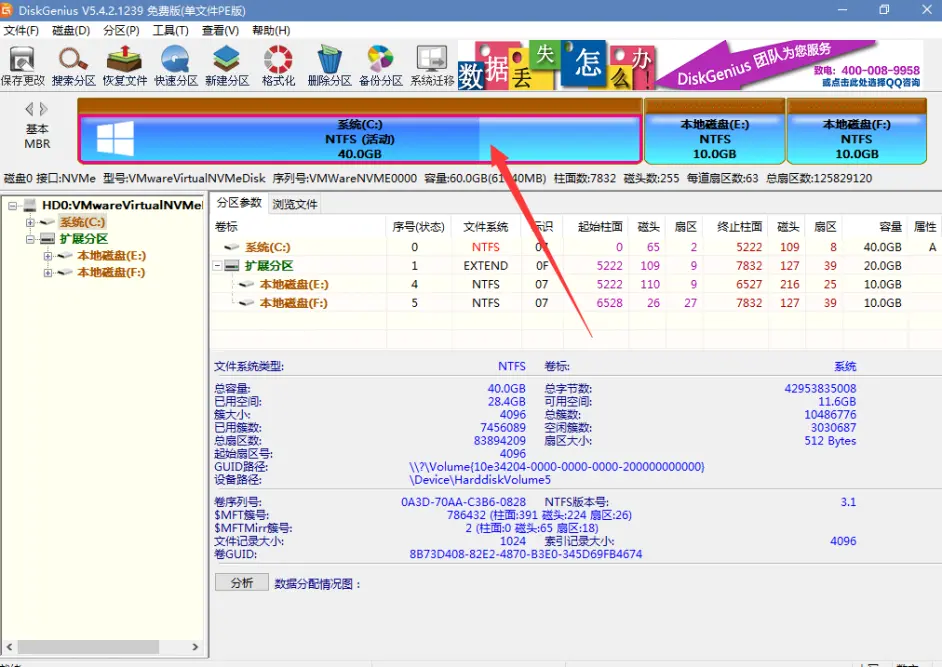Collapse the 扩展分区 node in the tree
This screenshot has height=667, width=942.
tap(30, 239)
